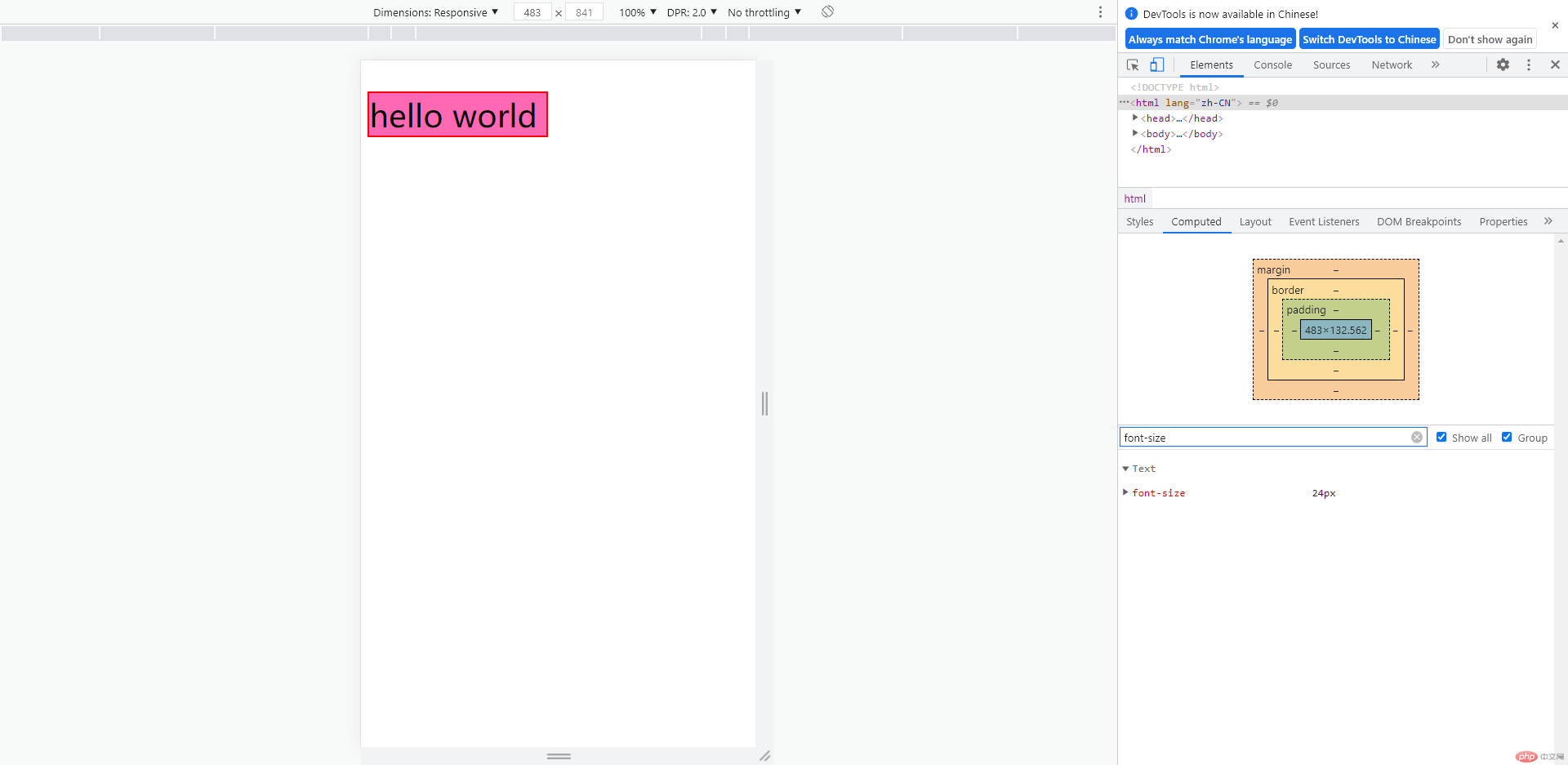1568x765 pixels.
Task: Dismiss the Chinese language infobar
Action: pyautogui.click(x=1555, y=25)
